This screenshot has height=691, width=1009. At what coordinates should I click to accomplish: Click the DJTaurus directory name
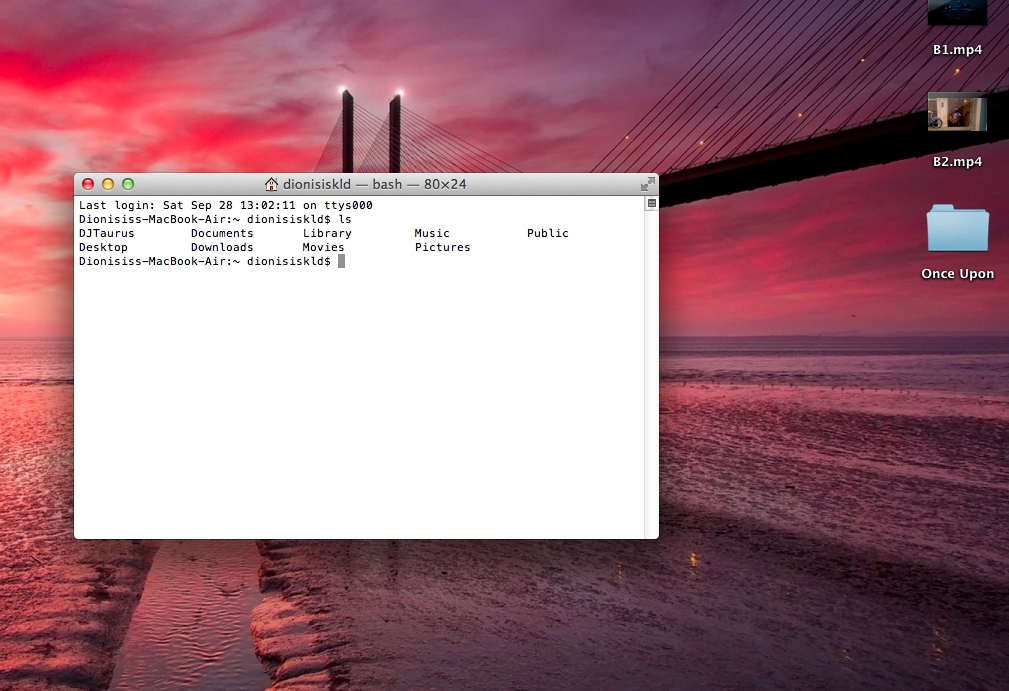pos(107,233)
